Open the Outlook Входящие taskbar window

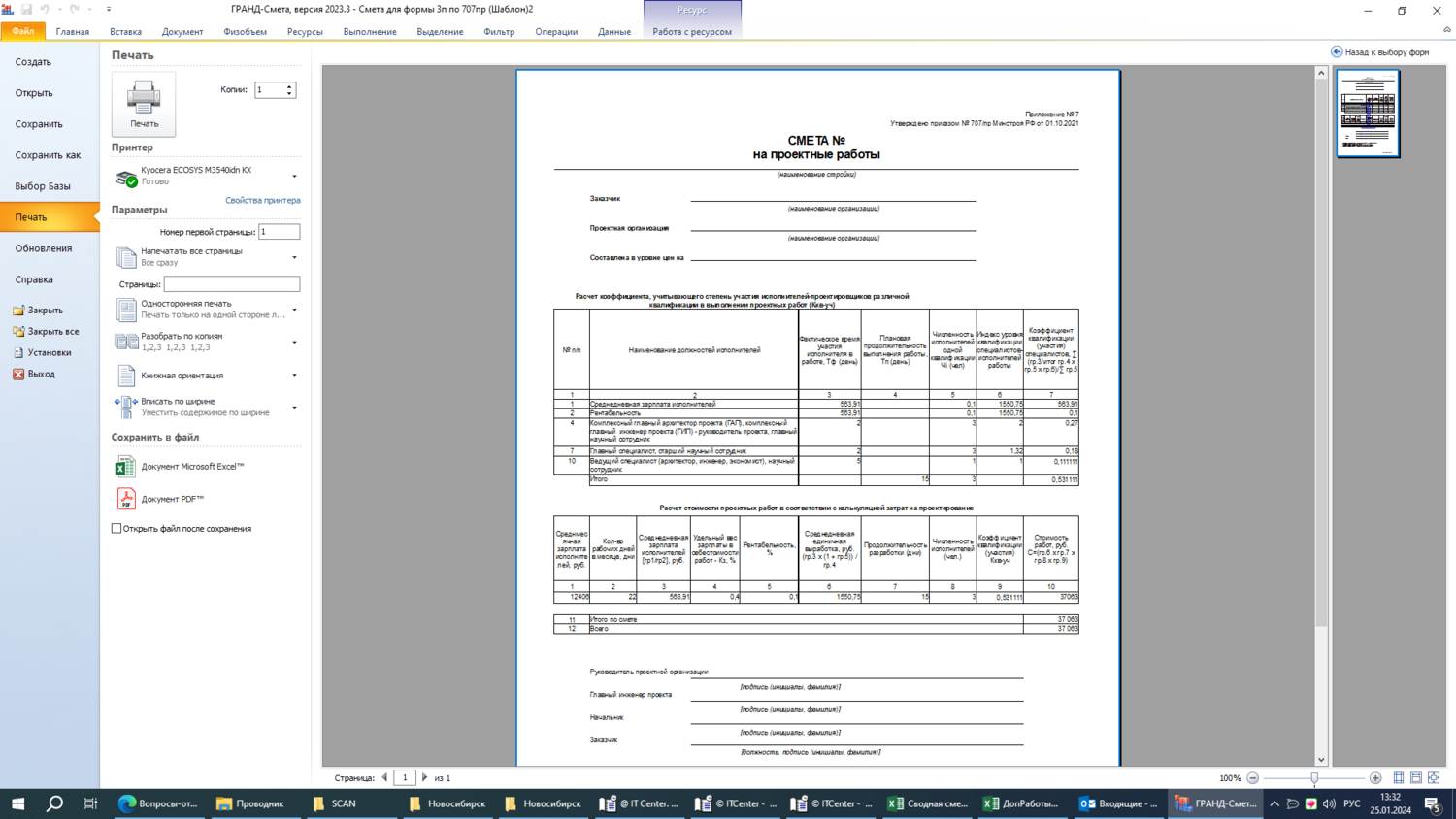pos(1118,803)
